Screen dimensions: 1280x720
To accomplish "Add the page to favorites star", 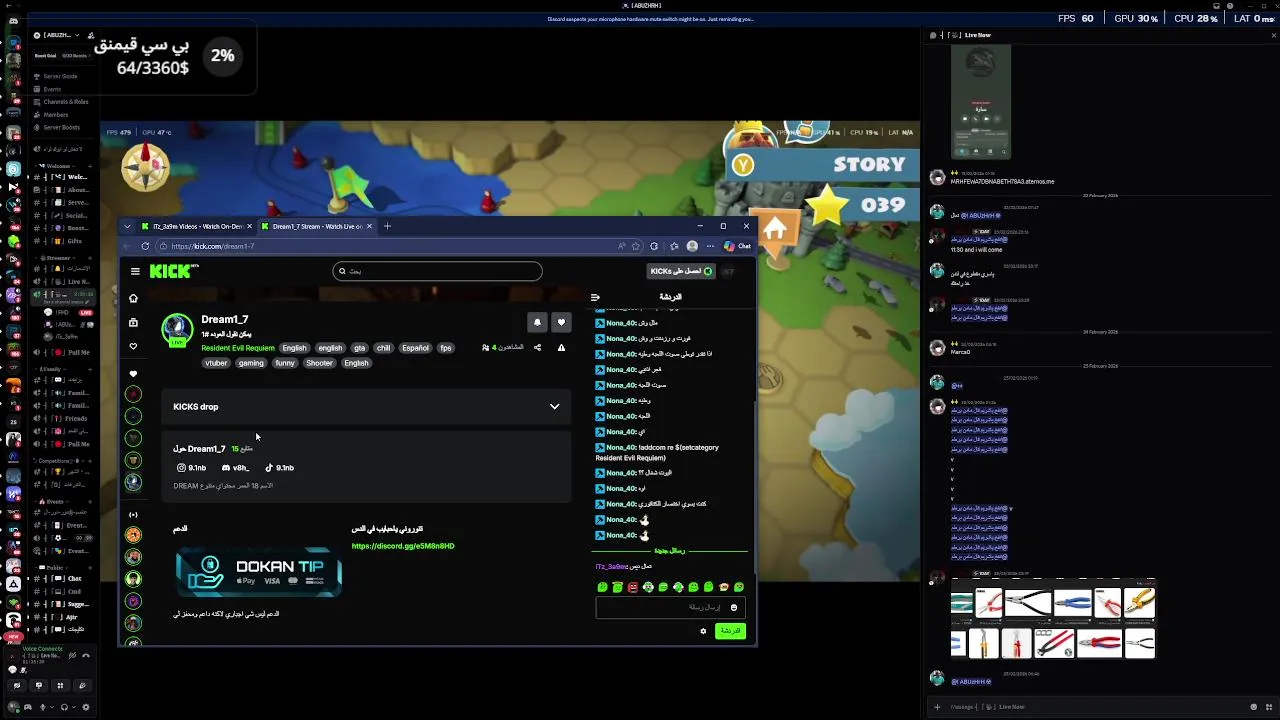I will pos(635,246).
